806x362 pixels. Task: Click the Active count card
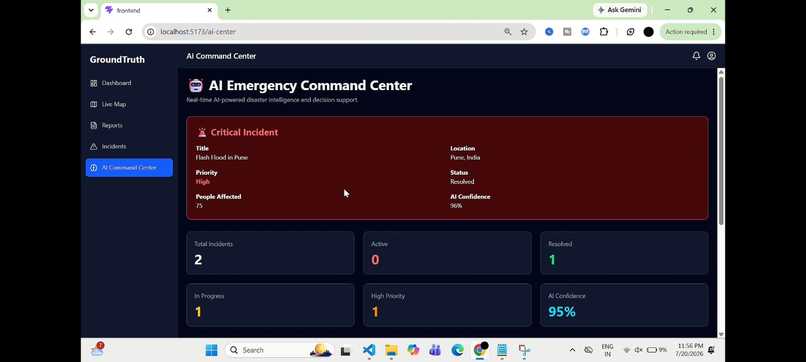(447, 252)
